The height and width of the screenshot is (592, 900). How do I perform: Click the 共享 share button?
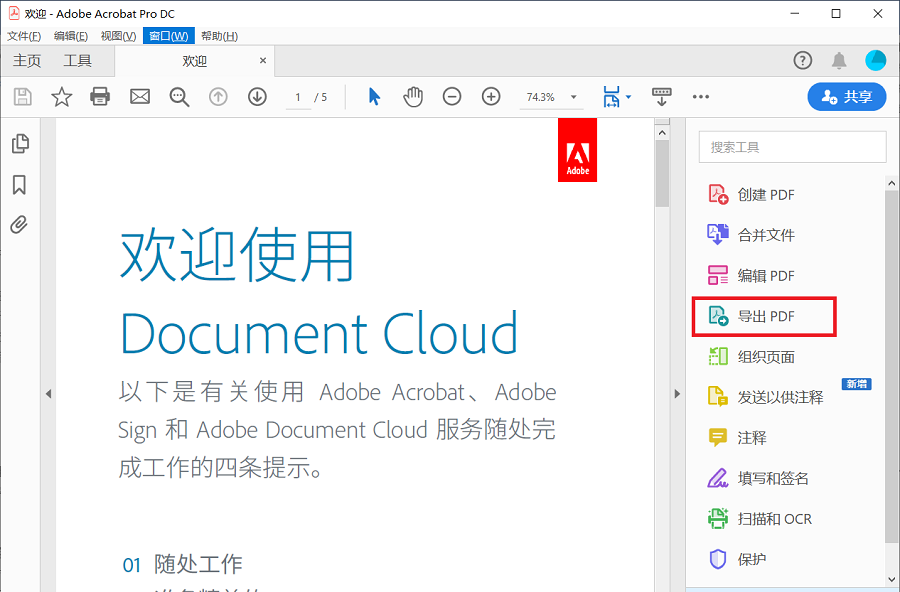[x=846, y=97]
